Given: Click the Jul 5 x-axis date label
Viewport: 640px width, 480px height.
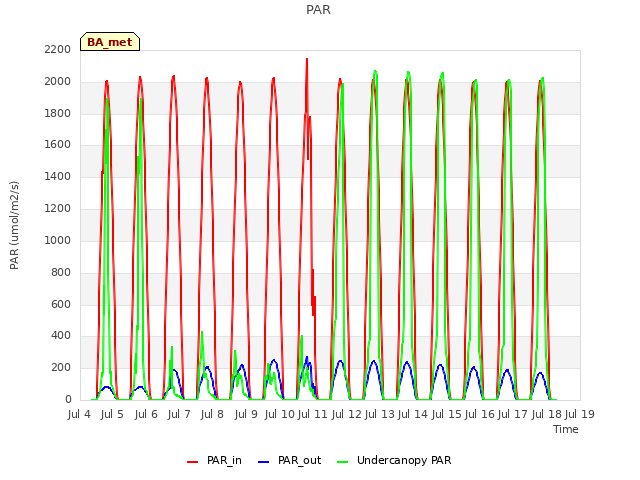Looking at the screenshot, I should click(112, 414).
